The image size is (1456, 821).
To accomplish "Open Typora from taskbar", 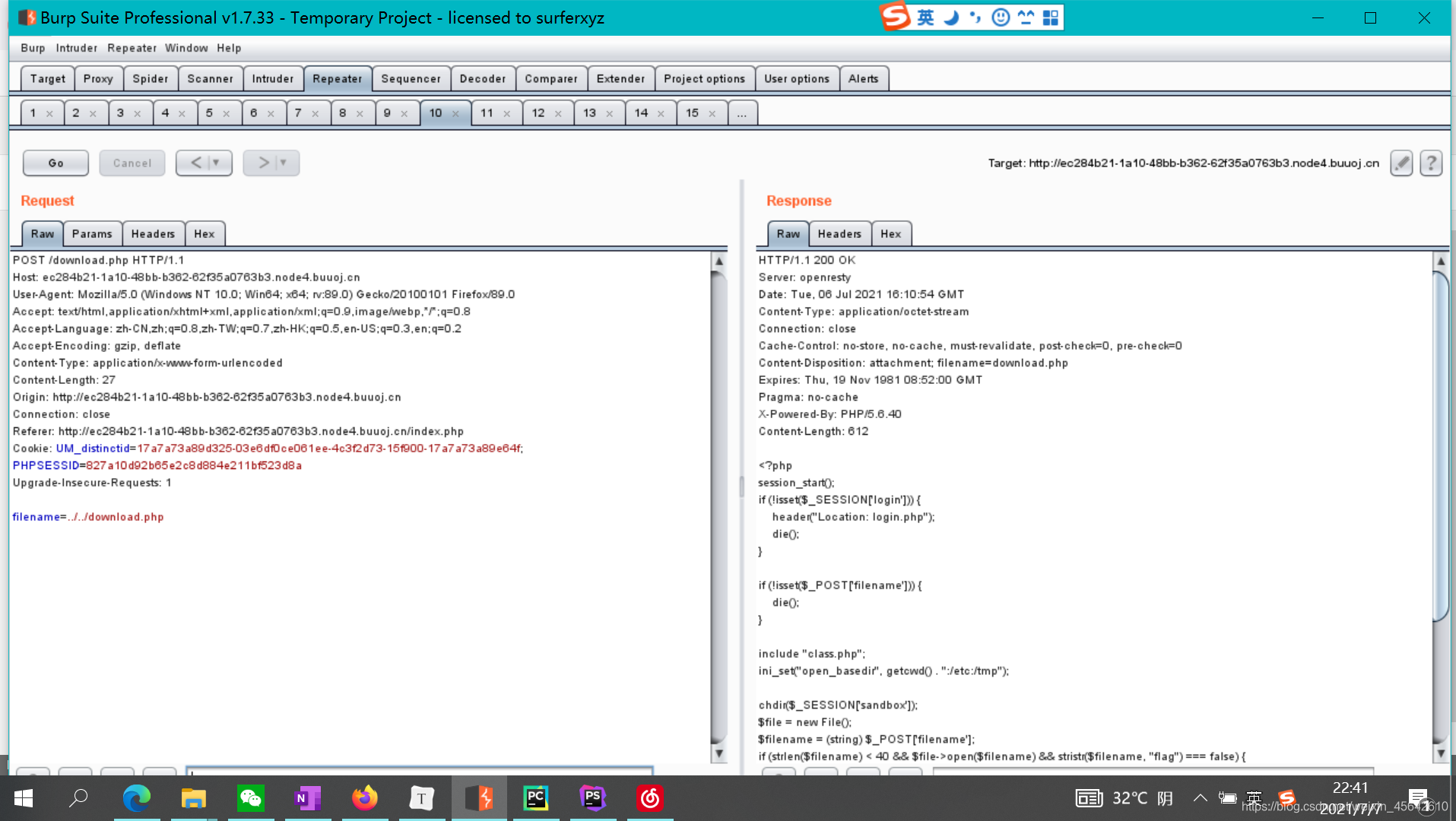I will (422, 798).
